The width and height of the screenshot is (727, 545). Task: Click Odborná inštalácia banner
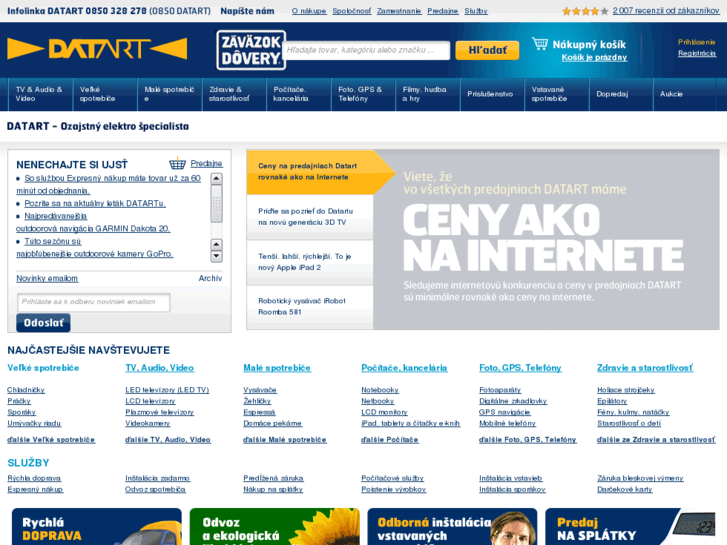click(x=452, y=526)
